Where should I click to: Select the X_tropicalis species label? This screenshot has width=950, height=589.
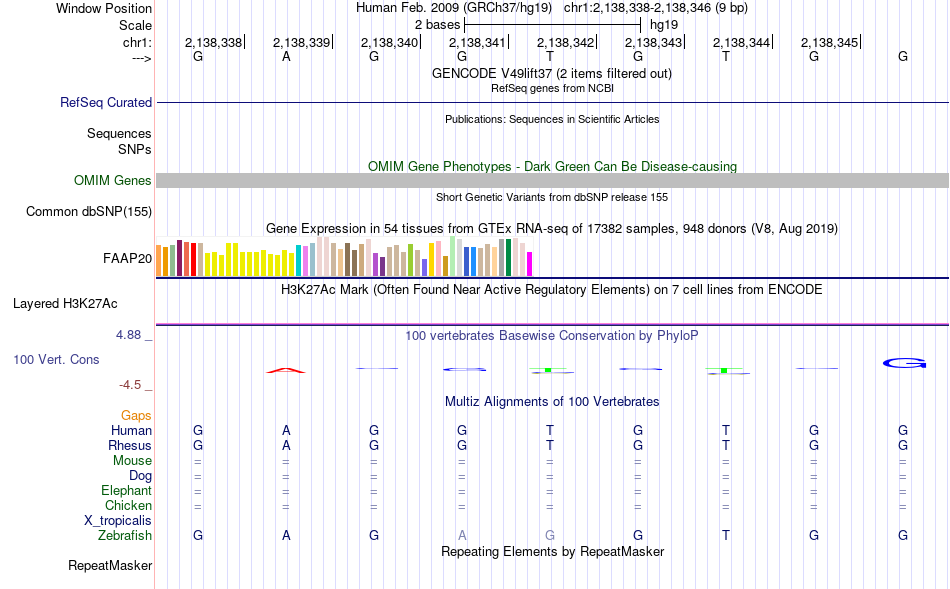coord(118,521)
